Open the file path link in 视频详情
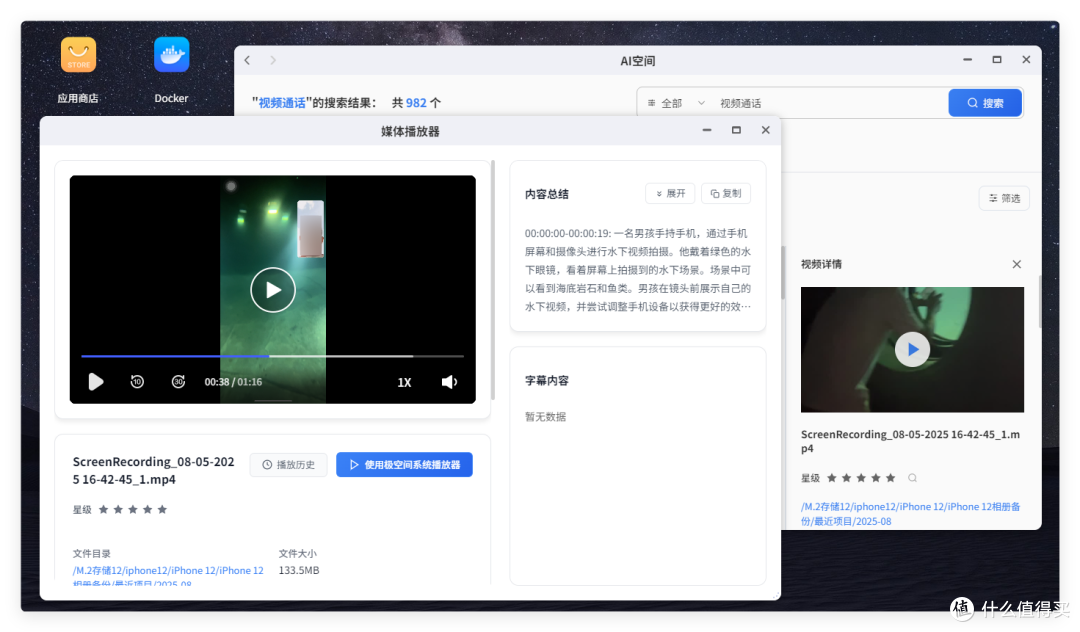The height and width of the screenshot is (632, 1080). tap(910, 514)
